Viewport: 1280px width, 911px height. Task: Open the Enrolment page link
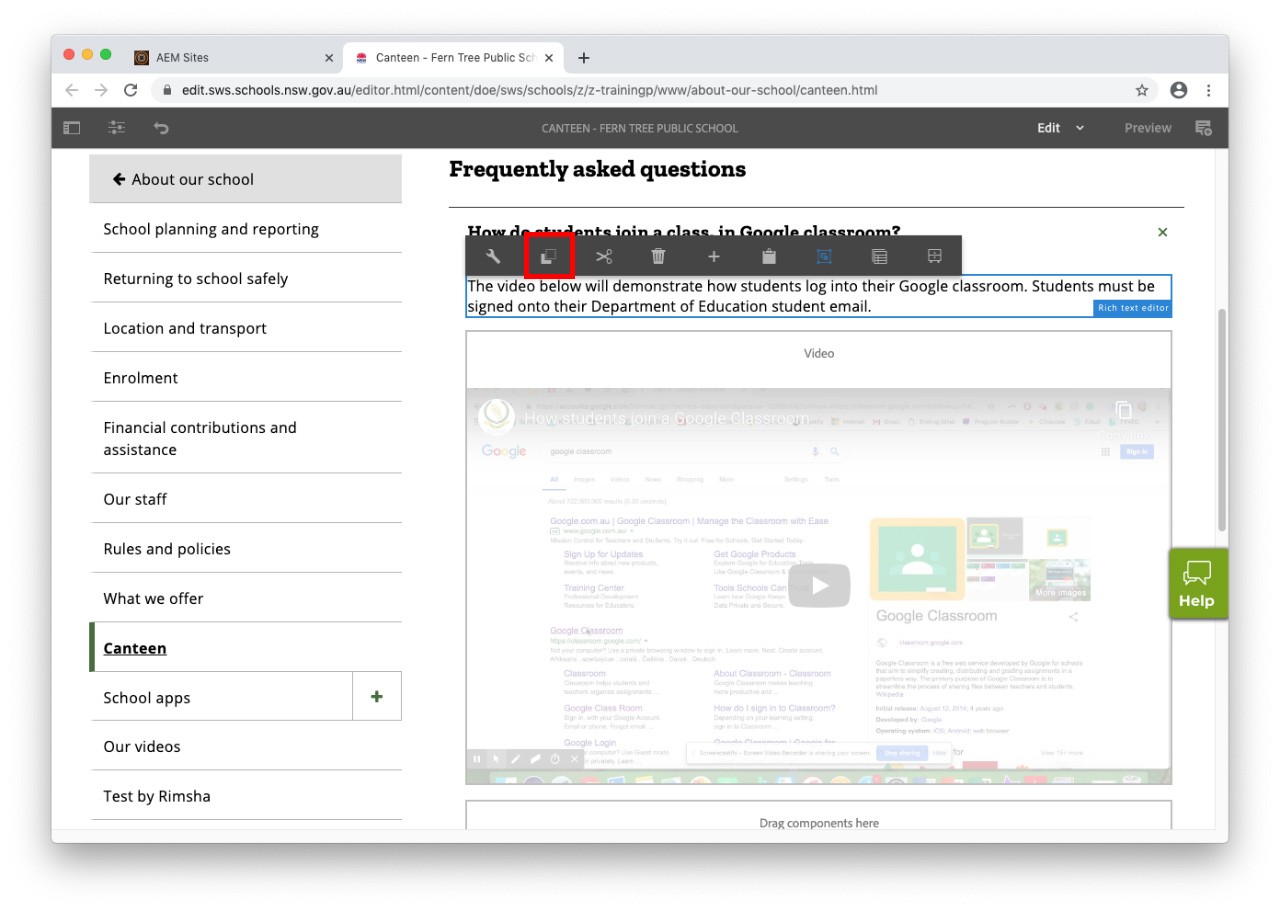point(141,378)
